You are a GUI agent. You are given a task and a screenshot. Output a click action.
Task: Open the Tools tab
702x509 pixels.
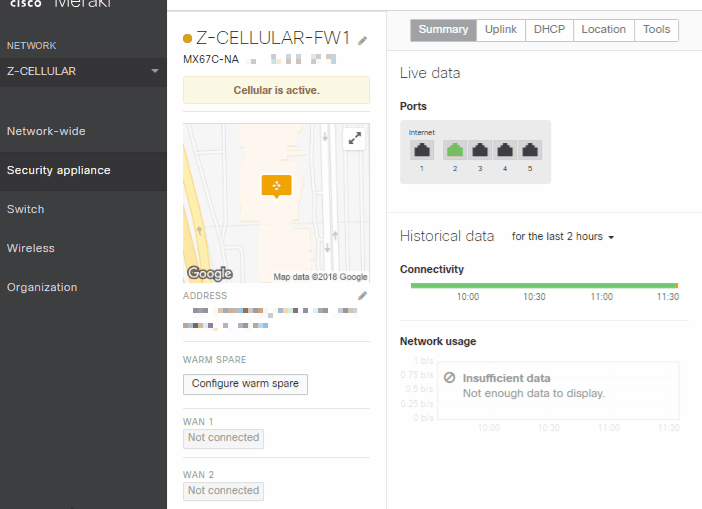(x=656, y=30)
